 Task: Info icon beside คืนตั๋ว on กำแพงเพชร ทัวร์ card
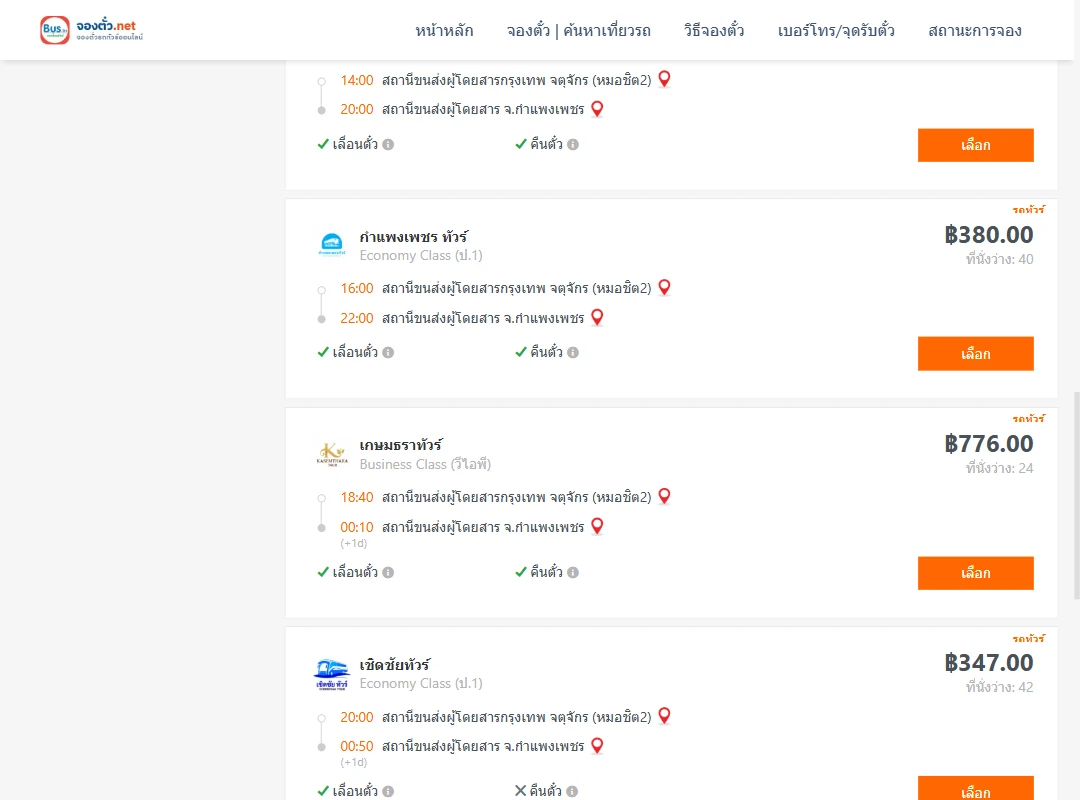click(x=573, y=353)
